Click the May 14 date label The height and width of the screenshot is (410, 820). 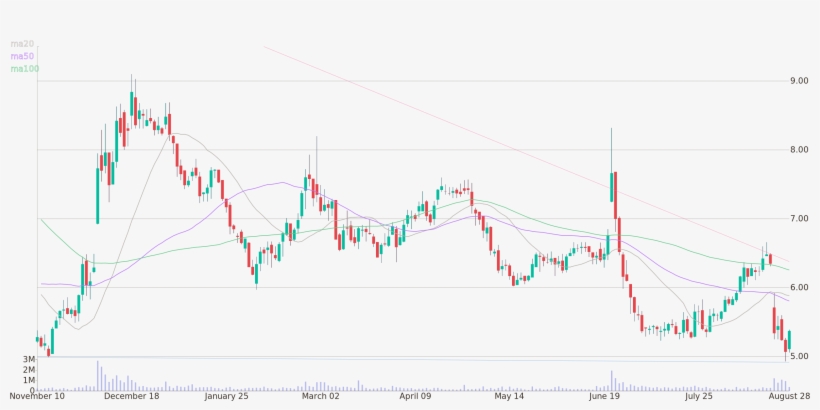coord(510,397)
